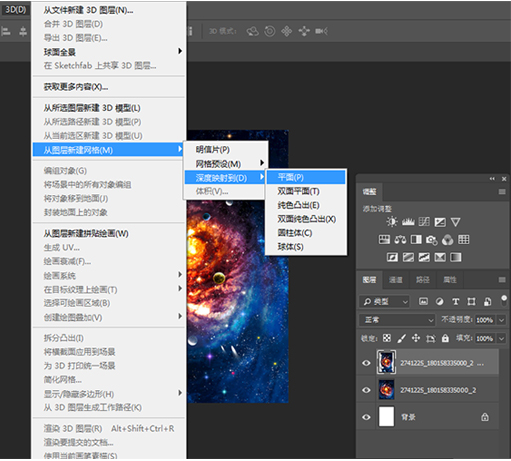This screenshot has height=461, width=511.
Task: Click the 填充 100% value field
Action: [x=485, y=338]
